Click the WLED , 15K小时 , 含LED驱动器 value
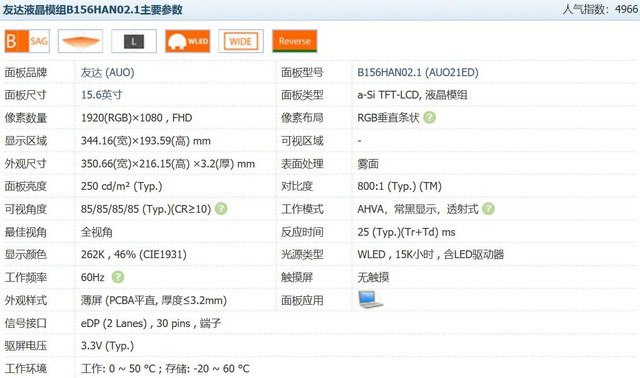640x378 pixels. coord(431,255)
